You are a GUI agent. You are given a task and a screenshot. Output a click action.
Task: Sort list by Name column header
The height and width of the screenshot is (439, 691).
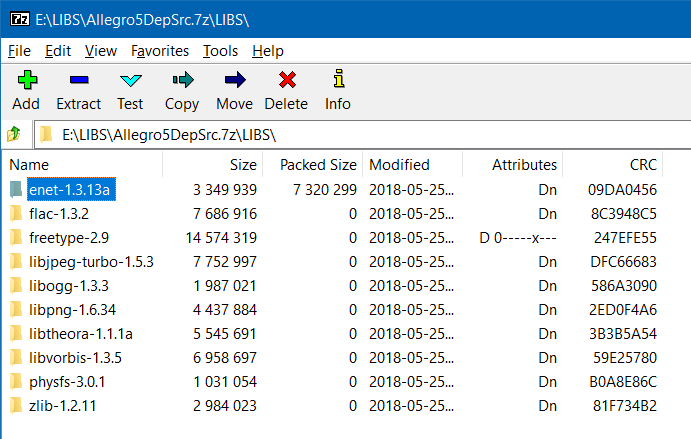(x=30, y=165)
